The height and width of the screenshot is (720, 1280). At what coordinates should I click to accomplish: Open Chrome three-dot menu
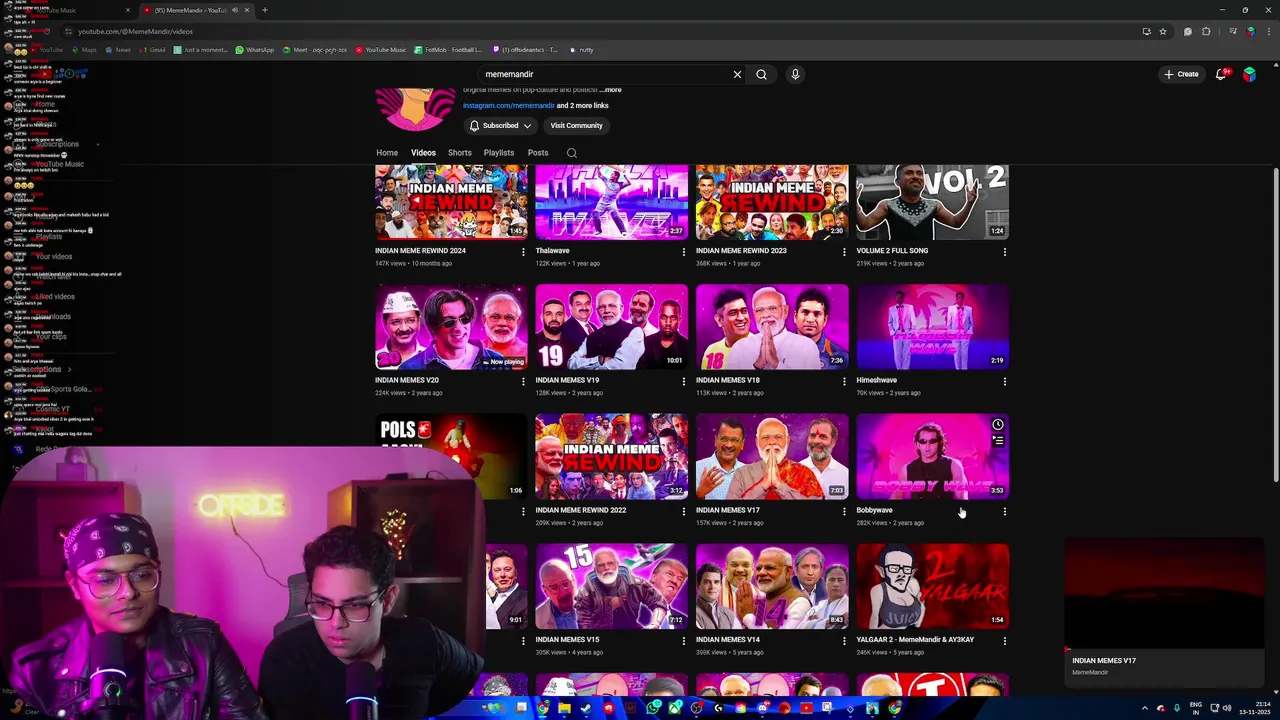point(1268,31)
